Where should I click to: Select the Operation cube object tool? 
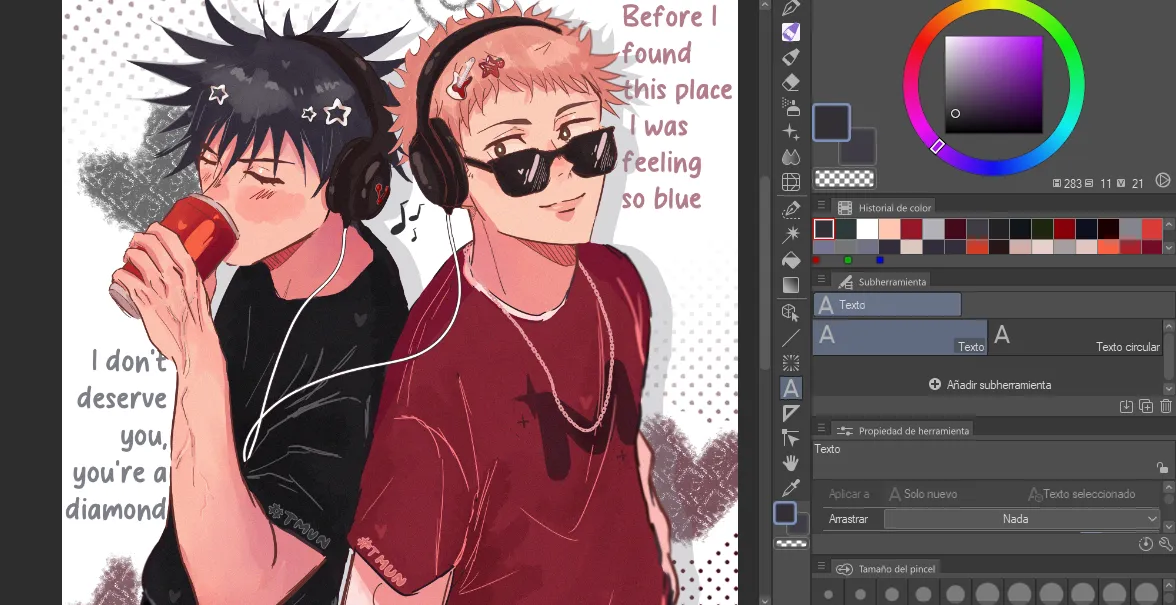point(790,313)
